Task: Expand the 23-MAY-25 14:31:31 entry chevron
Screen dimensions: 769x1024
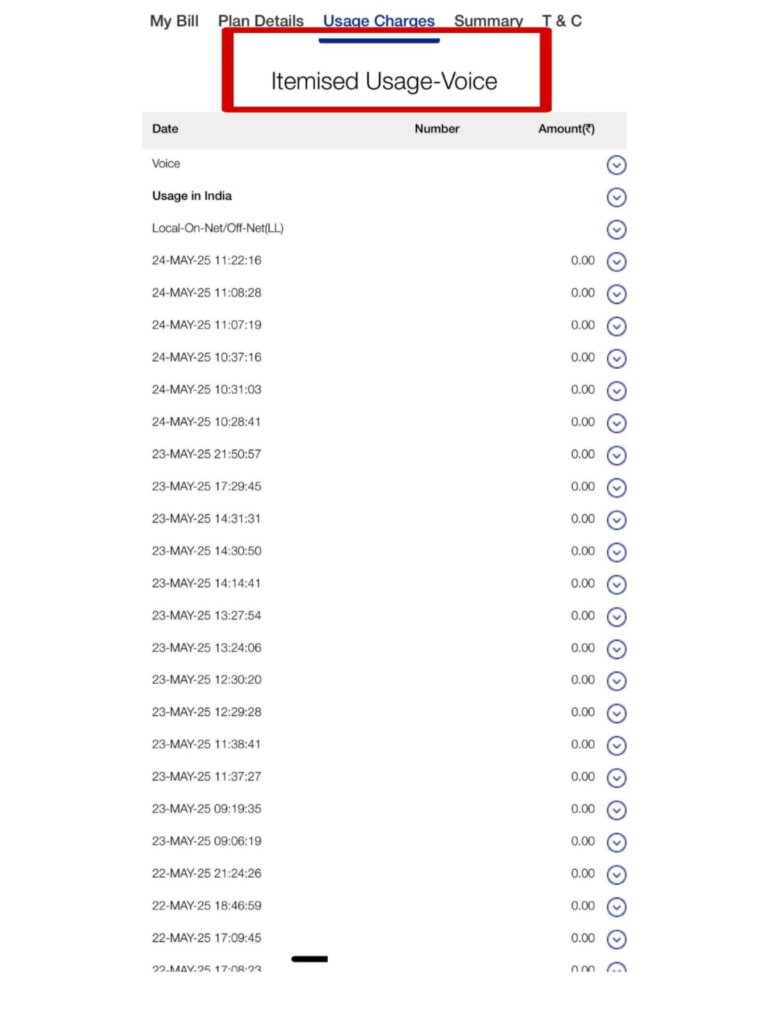Action: coord(616,520)
